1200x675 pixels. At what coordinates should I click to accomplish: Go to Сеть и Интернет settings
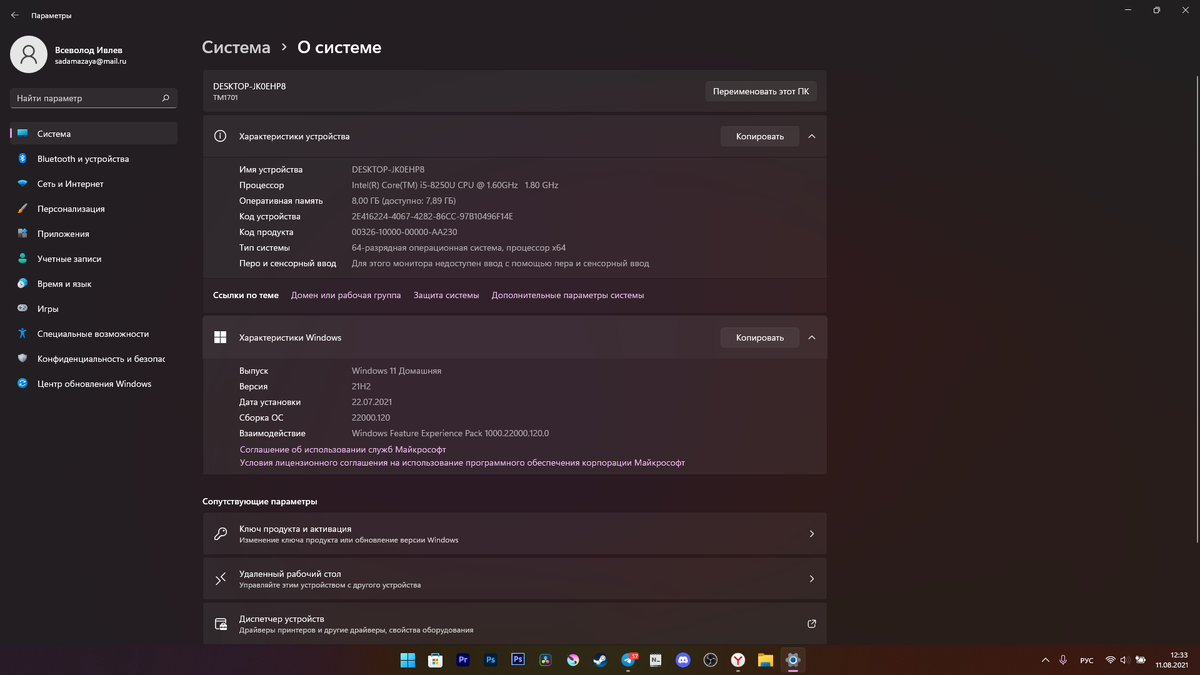93,183
